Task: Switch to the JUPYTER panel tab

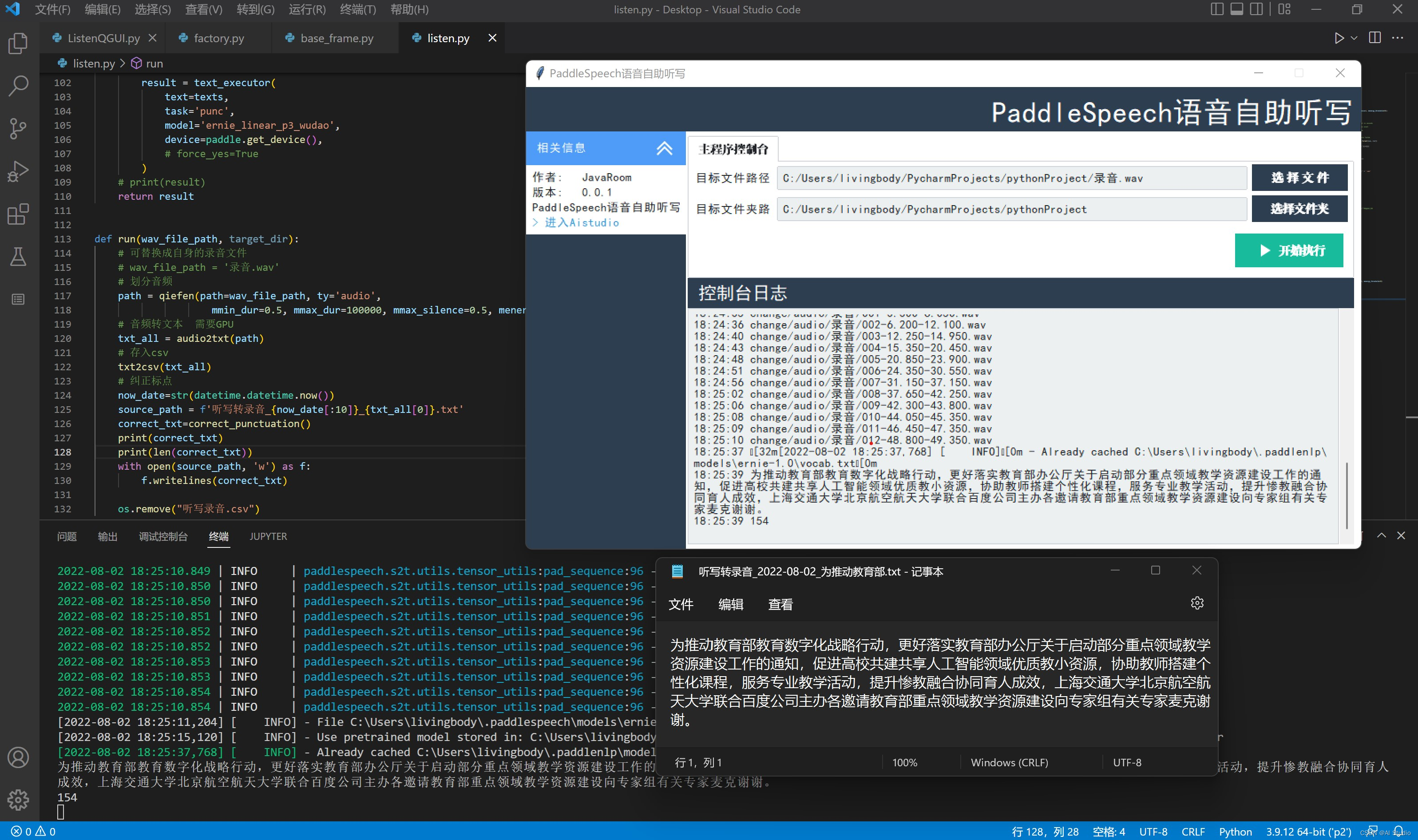Action: 268,536
